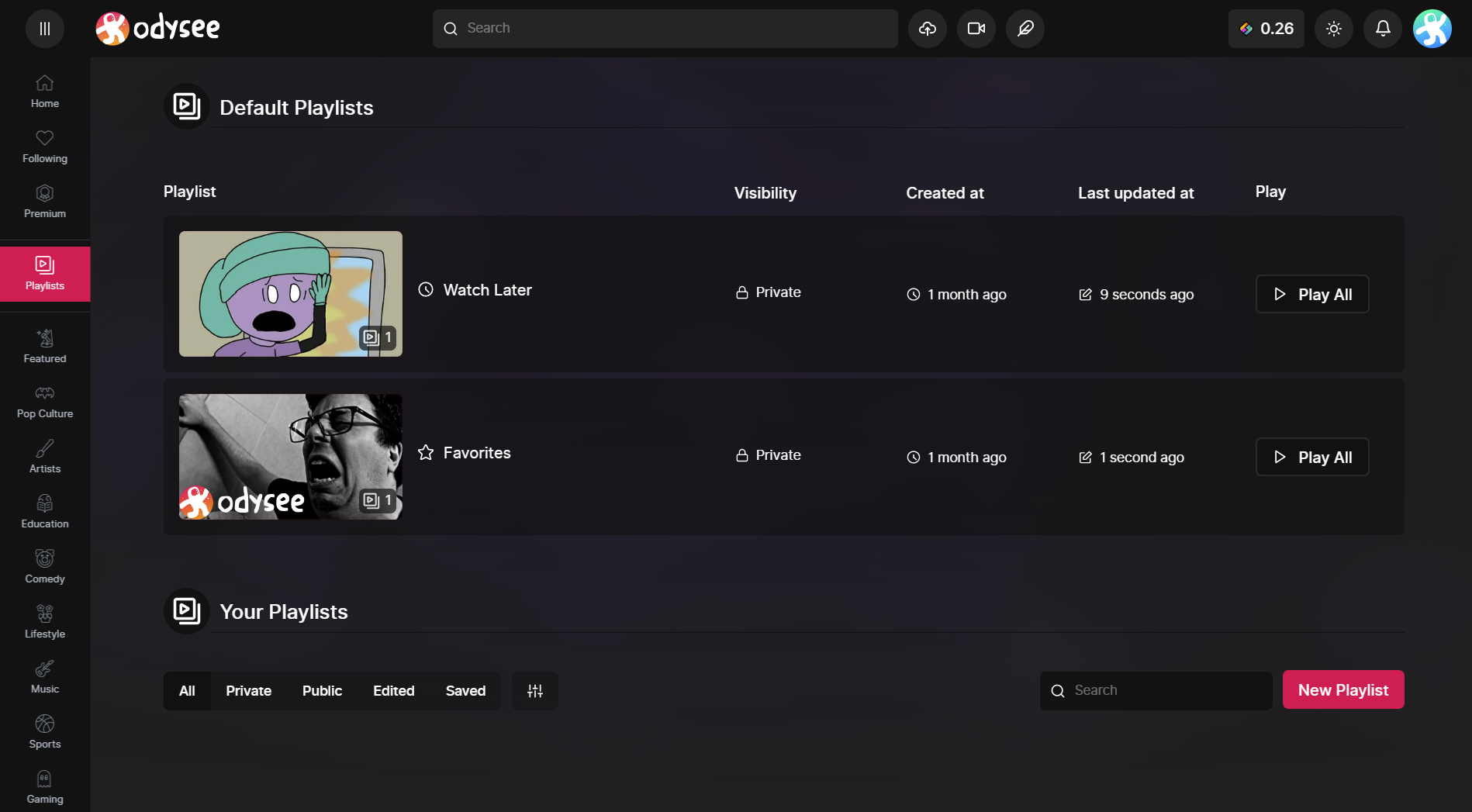1472x812 pixels.
Task: Open Education category
Action: click(x=45, y=512)
